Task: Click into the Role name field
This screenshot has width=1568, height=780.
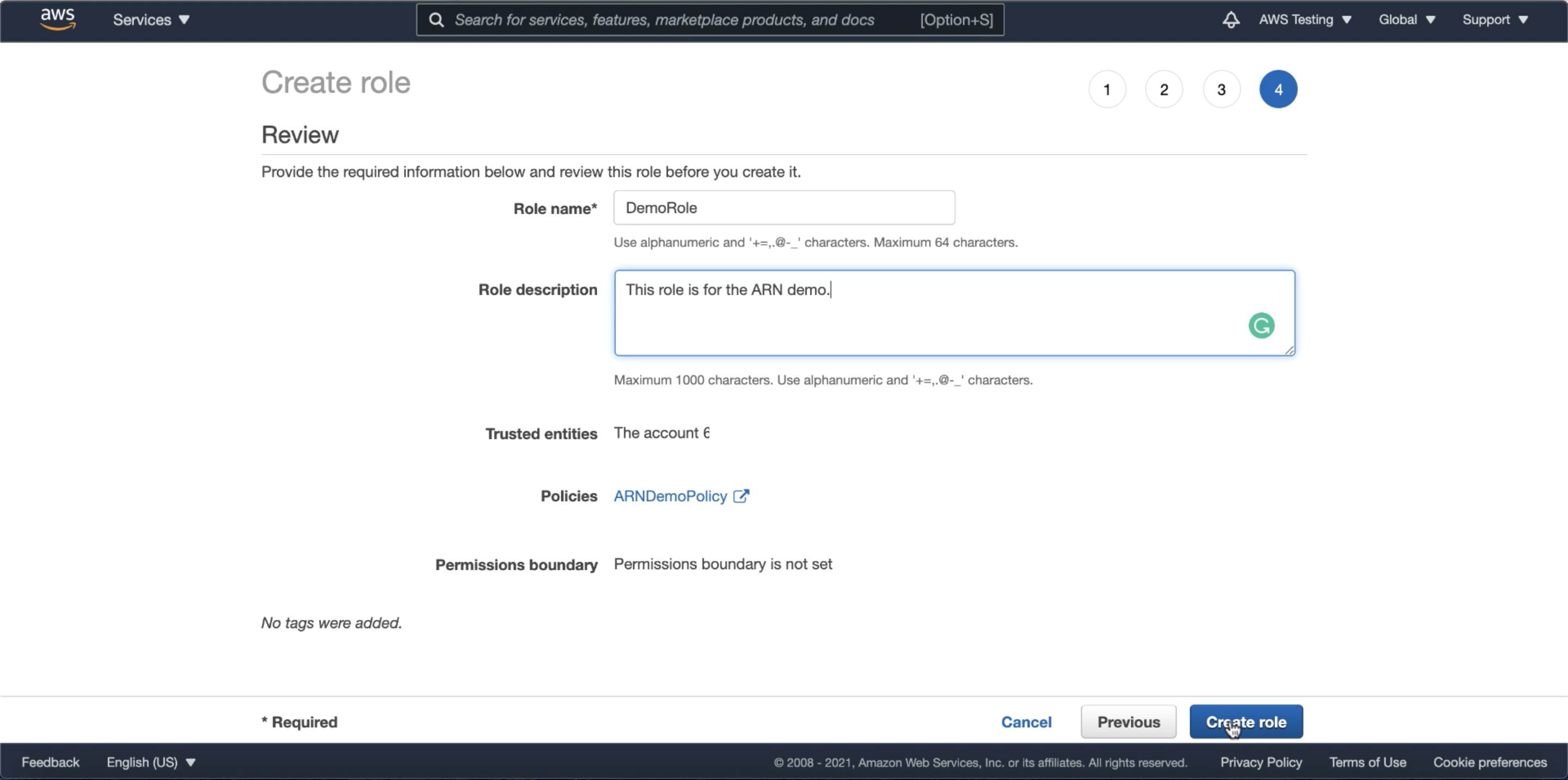Action: (x=783, y=208)
